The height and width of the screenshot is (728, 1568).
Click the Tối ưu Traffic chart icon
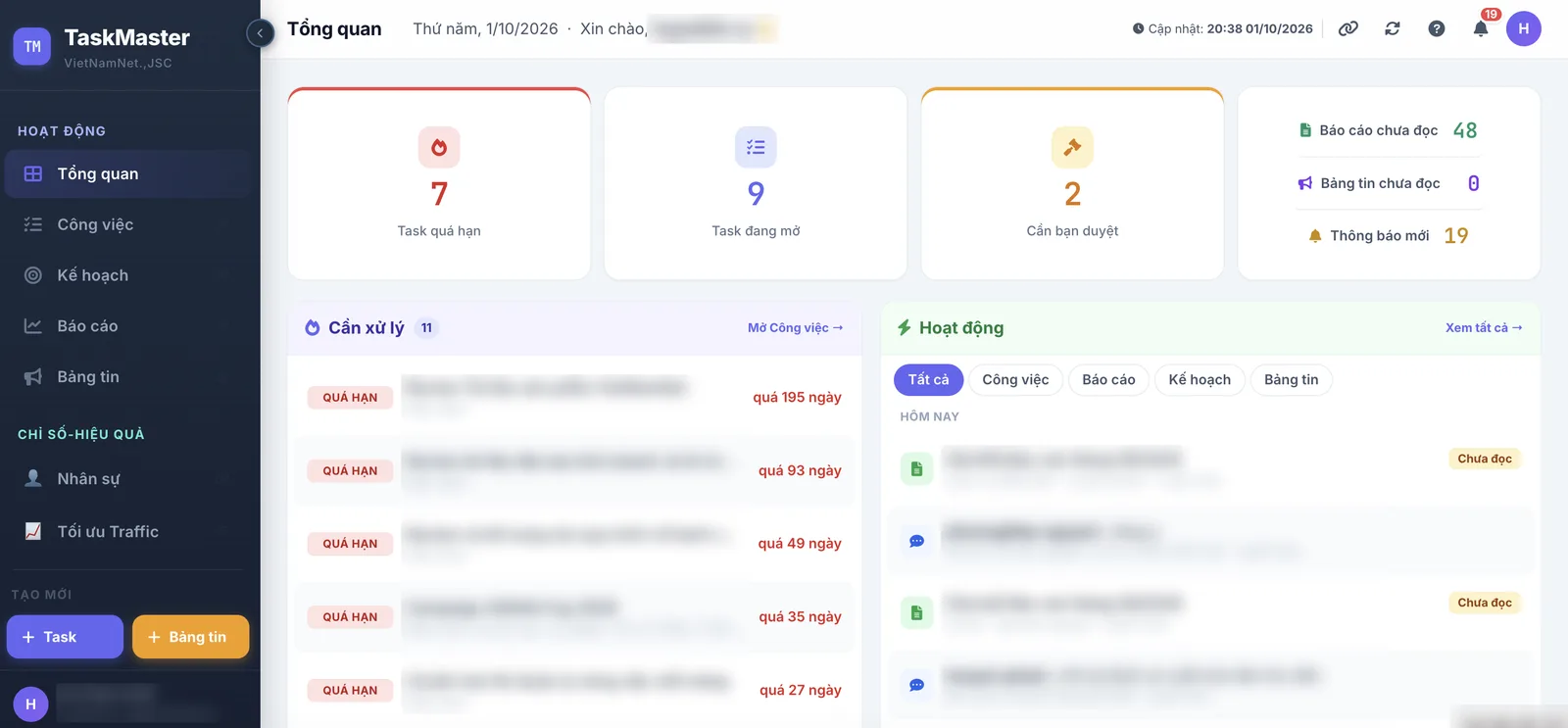[x=33, y=531]
